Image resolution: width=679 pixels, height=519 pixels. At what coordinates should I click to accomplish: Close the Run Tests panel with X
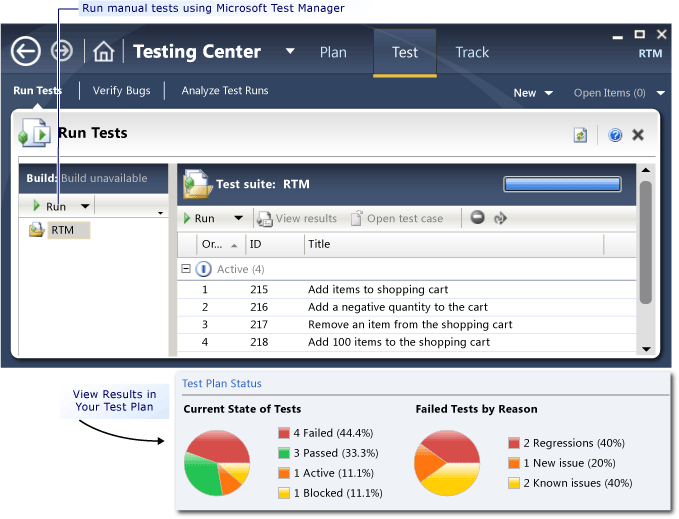coord(638,135)
